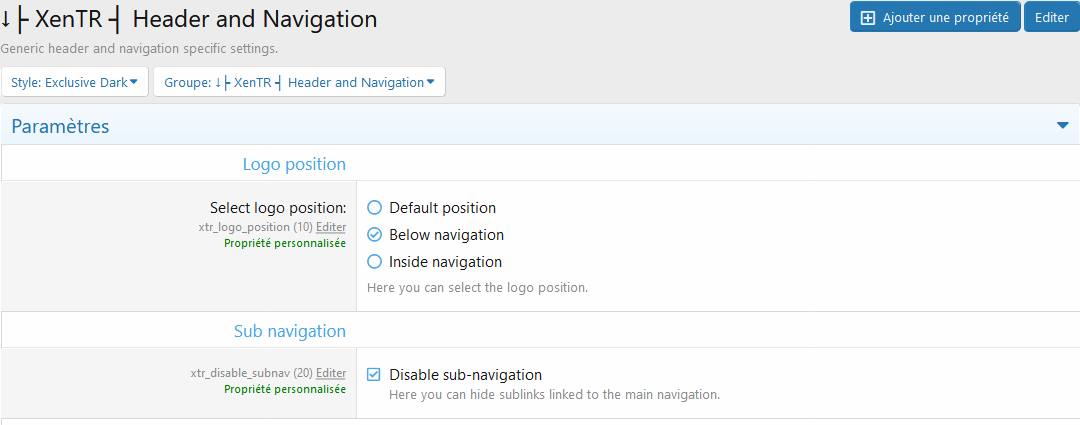The width and height of the screenshot is (1080, 425).
Task: Open the Groupe: XenTR Header and Navigation dropdown
Action: pos(300,82)
